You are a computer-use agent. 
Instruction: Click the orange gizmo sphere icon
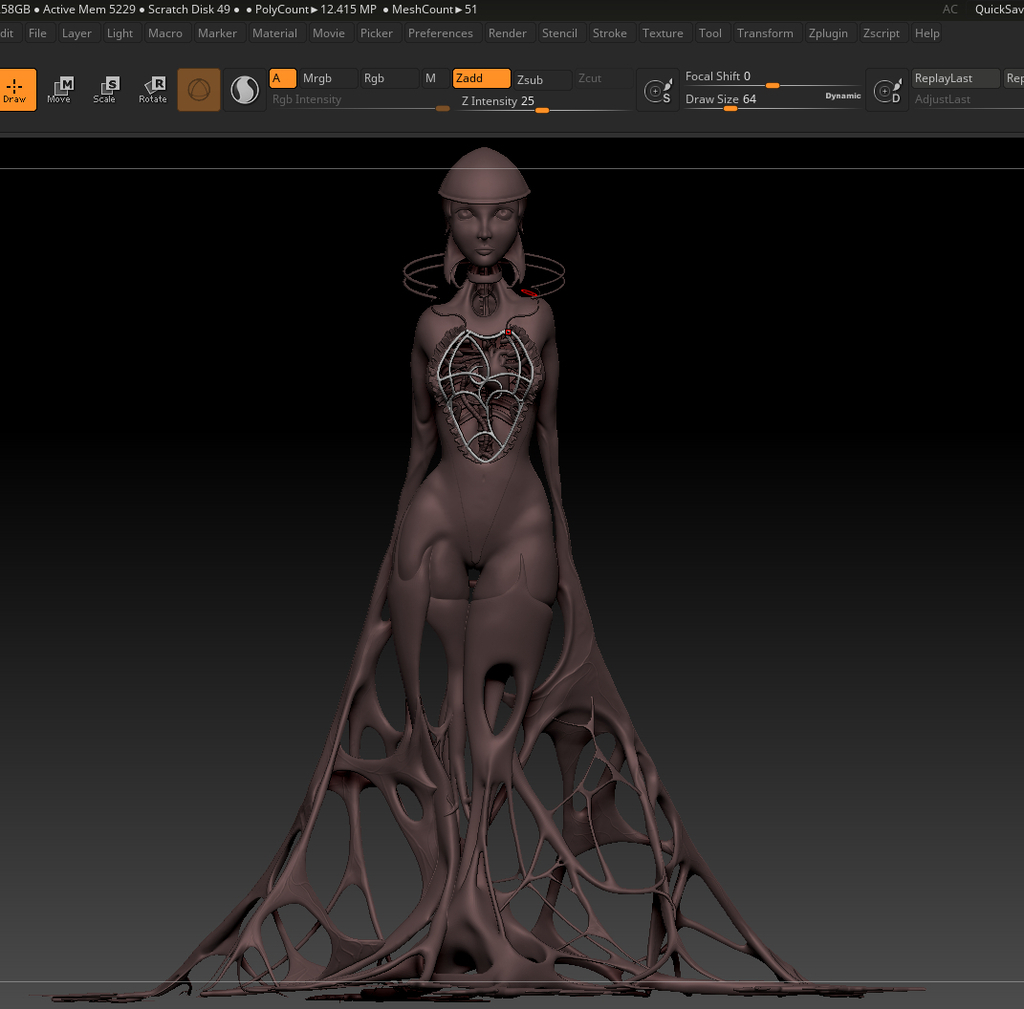pyautogui.click(x=199, y=90)
